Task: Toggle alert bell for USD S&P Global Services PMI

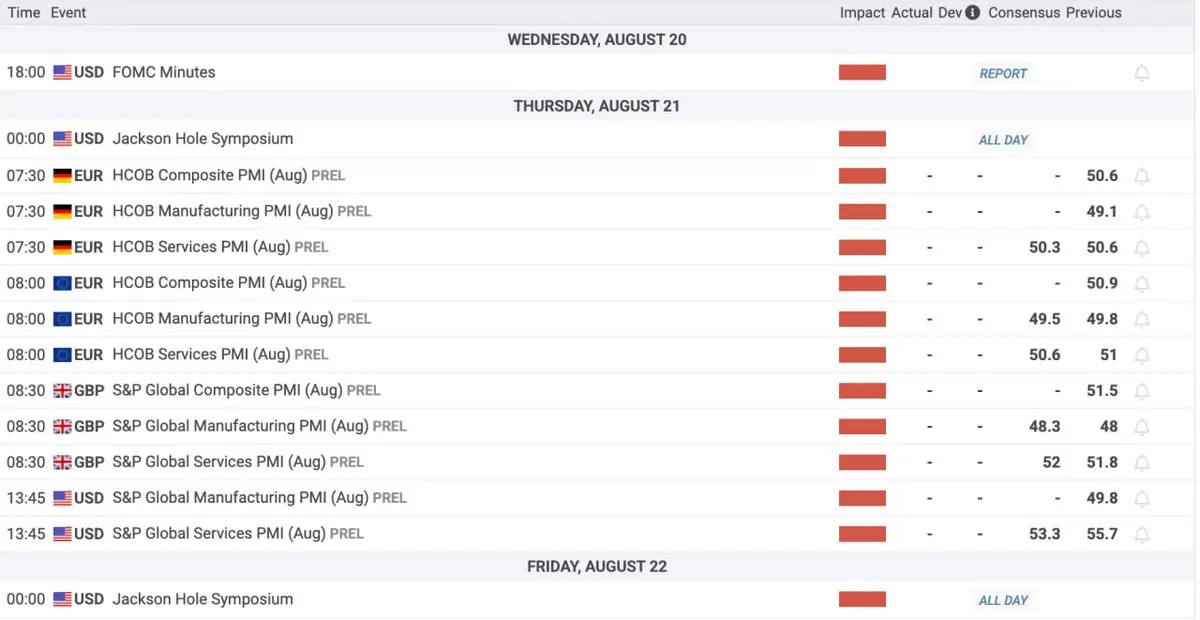Action: coord(1142,534)
